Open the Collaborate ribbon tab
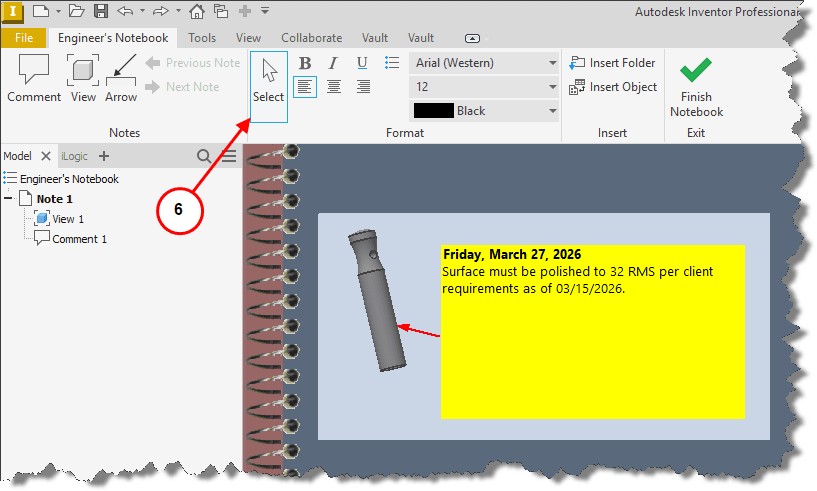 pyautogui.click(x=312, y=38)
